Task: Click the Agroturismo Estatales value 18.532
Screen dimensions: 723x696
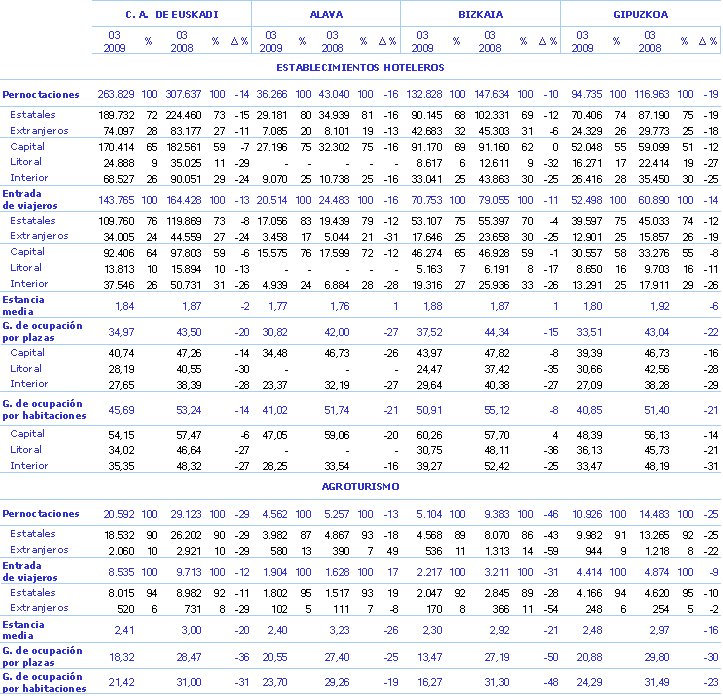Action: tap(119, 535)
